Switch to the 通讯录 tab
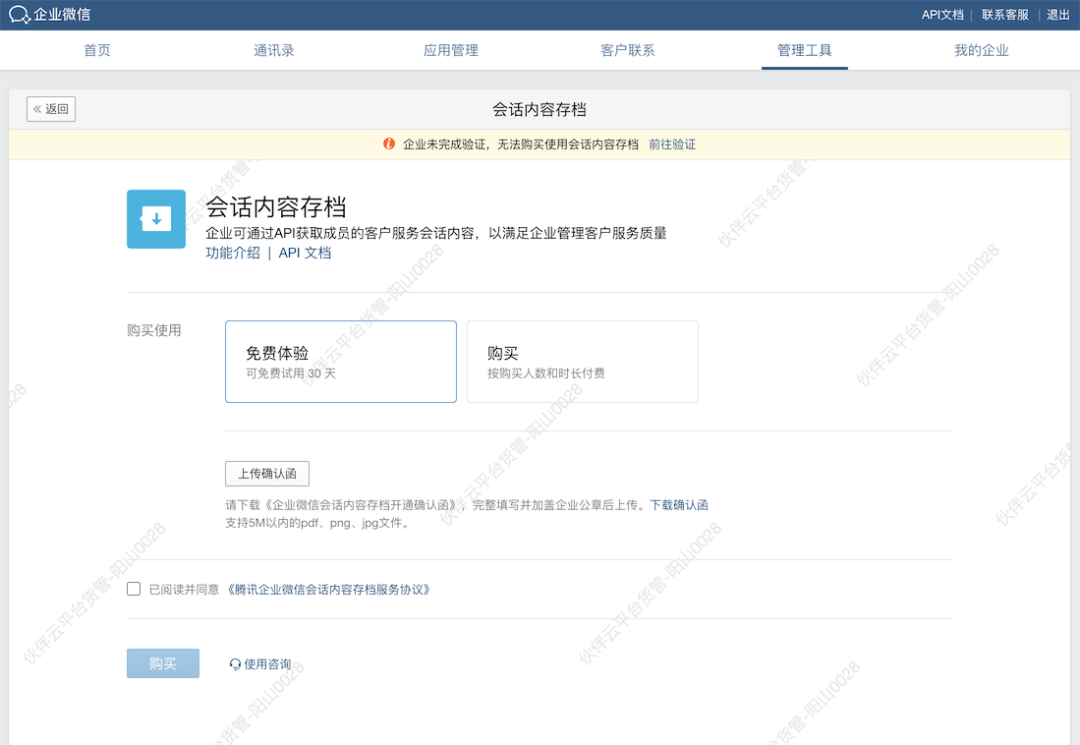 tap(273, 50)
